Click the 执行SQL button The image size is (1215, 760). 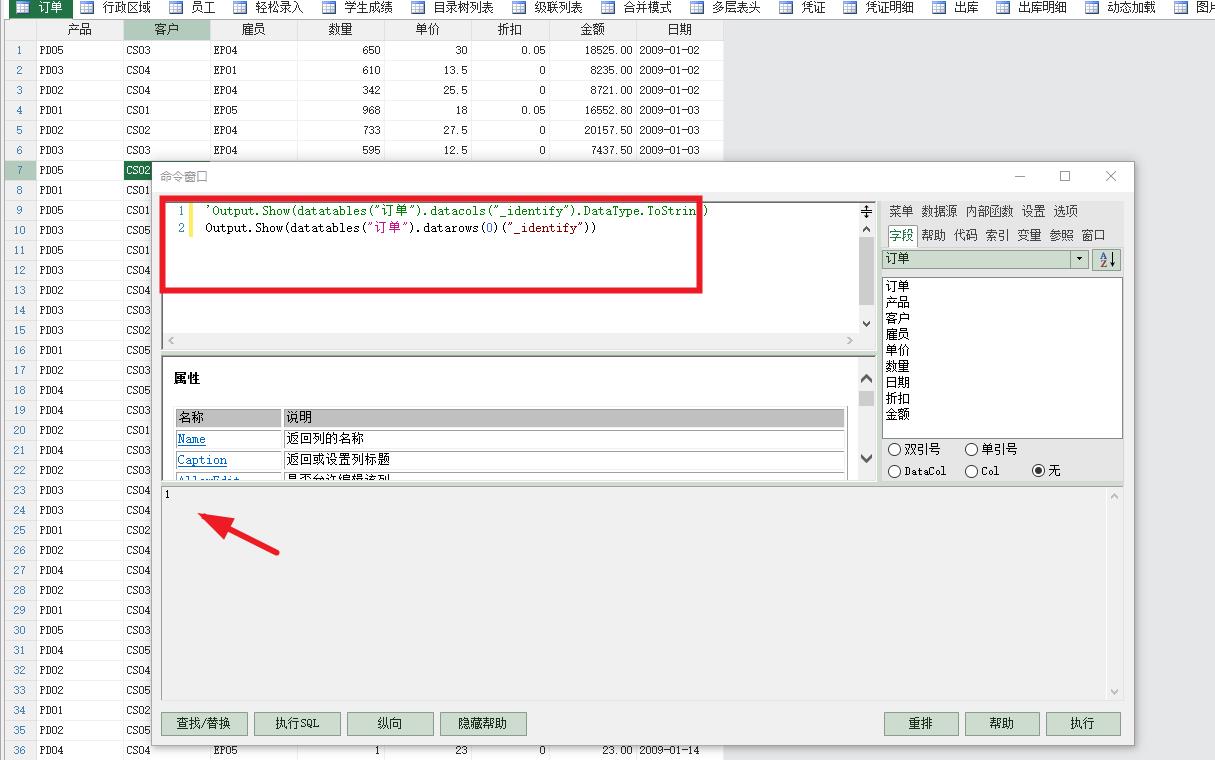(297, 723)
